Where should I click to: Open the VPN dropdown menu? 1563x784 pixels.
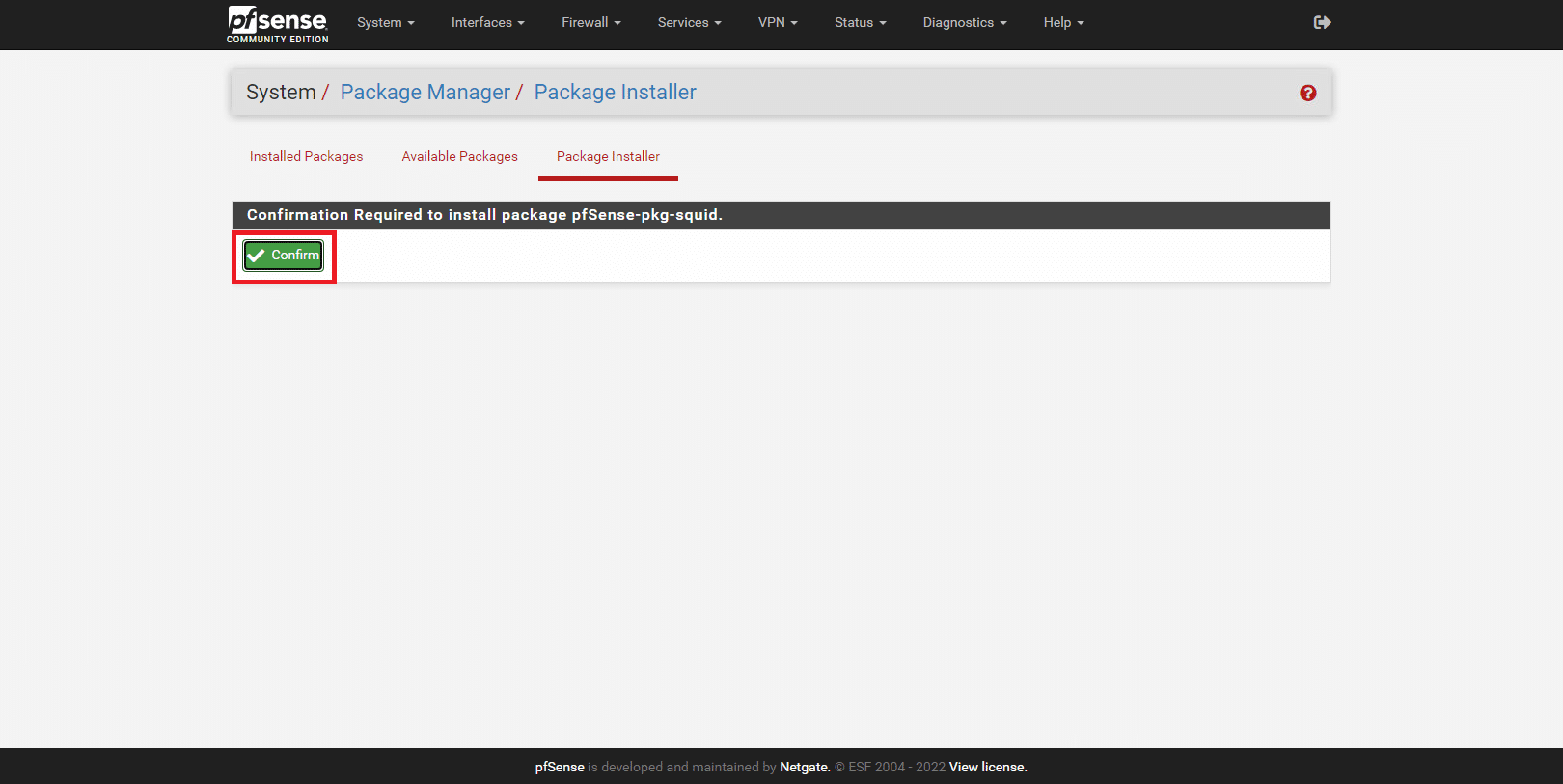[778, 22]
